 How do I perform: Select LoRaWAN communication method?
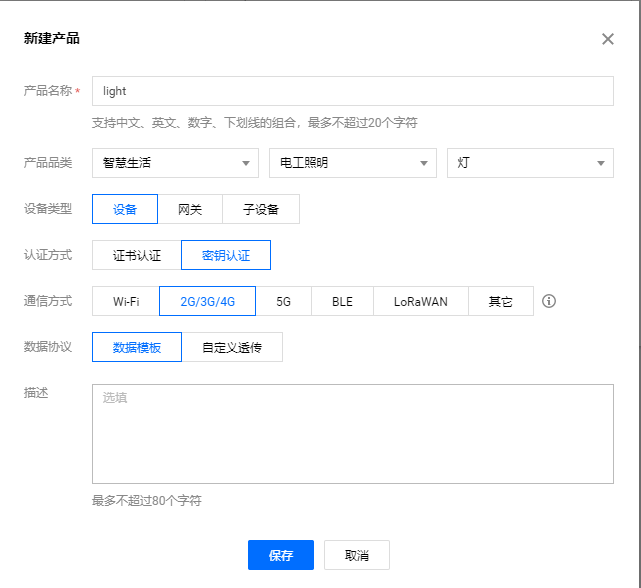click(421, 301)
